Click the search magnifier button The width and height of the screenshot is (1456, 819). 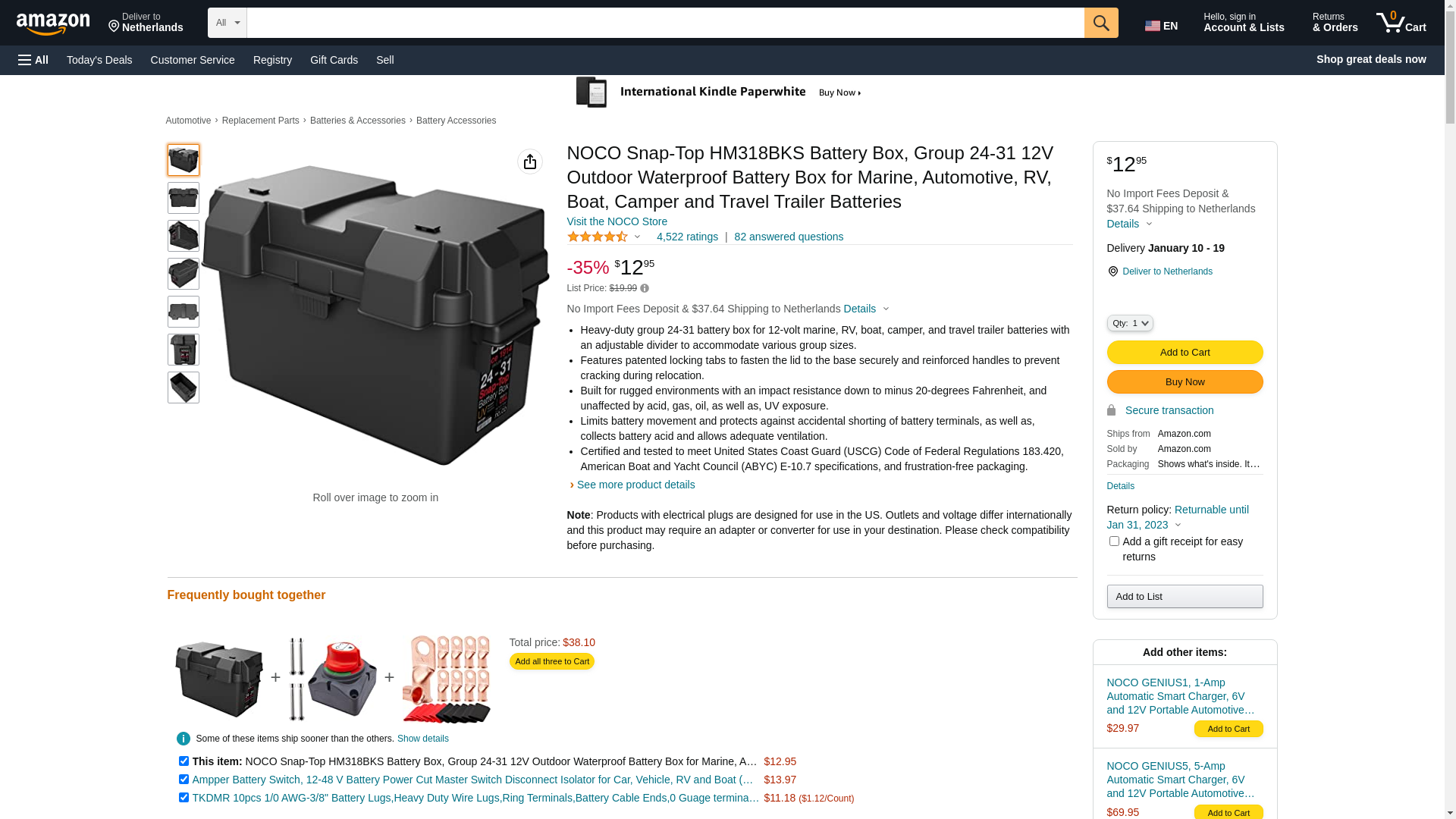pos(1101,23)
